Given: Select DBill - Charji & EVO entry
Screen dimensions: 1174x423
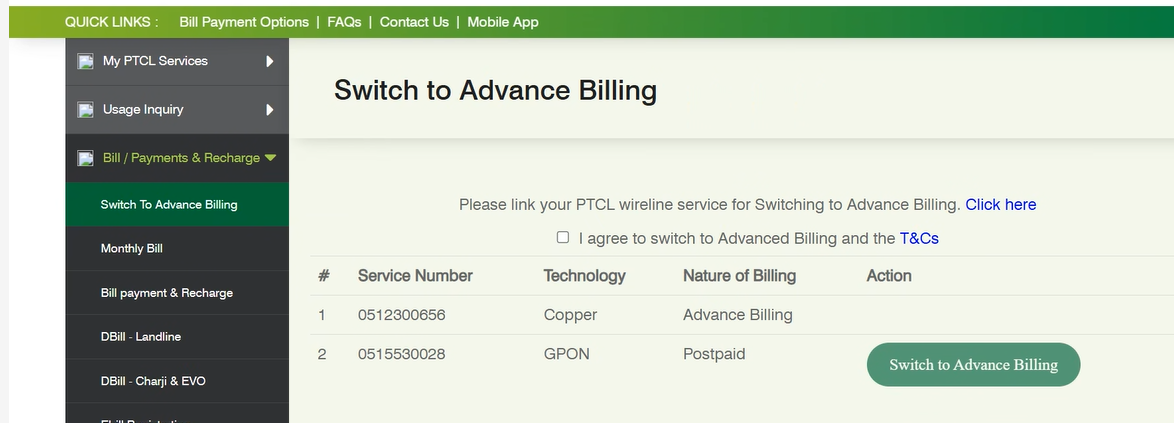Looking at the screenshot, I should (x=153, y=381).
